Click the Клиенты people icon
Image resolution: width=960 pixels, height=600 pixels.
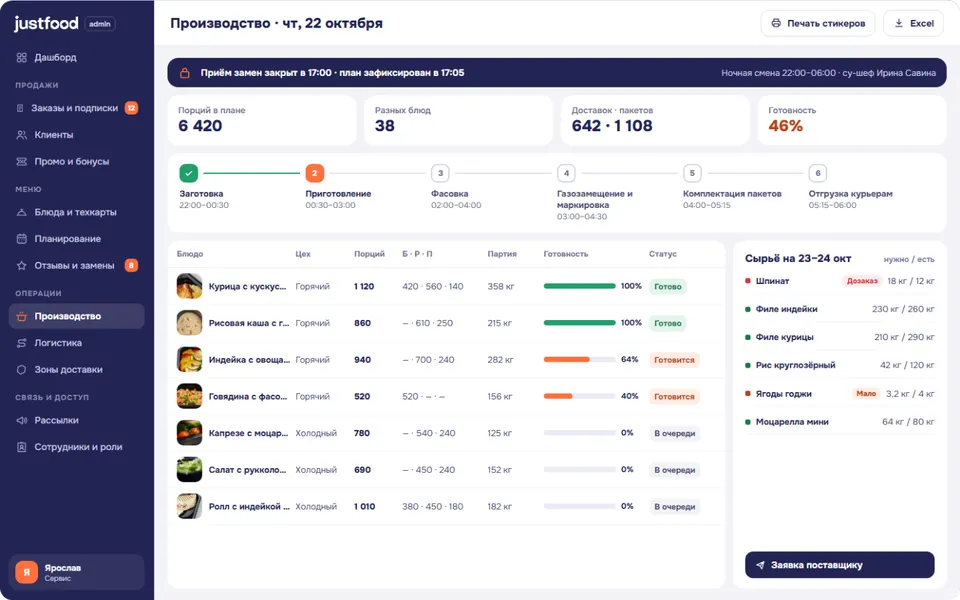pyautogui.click(x=21, y=135)
